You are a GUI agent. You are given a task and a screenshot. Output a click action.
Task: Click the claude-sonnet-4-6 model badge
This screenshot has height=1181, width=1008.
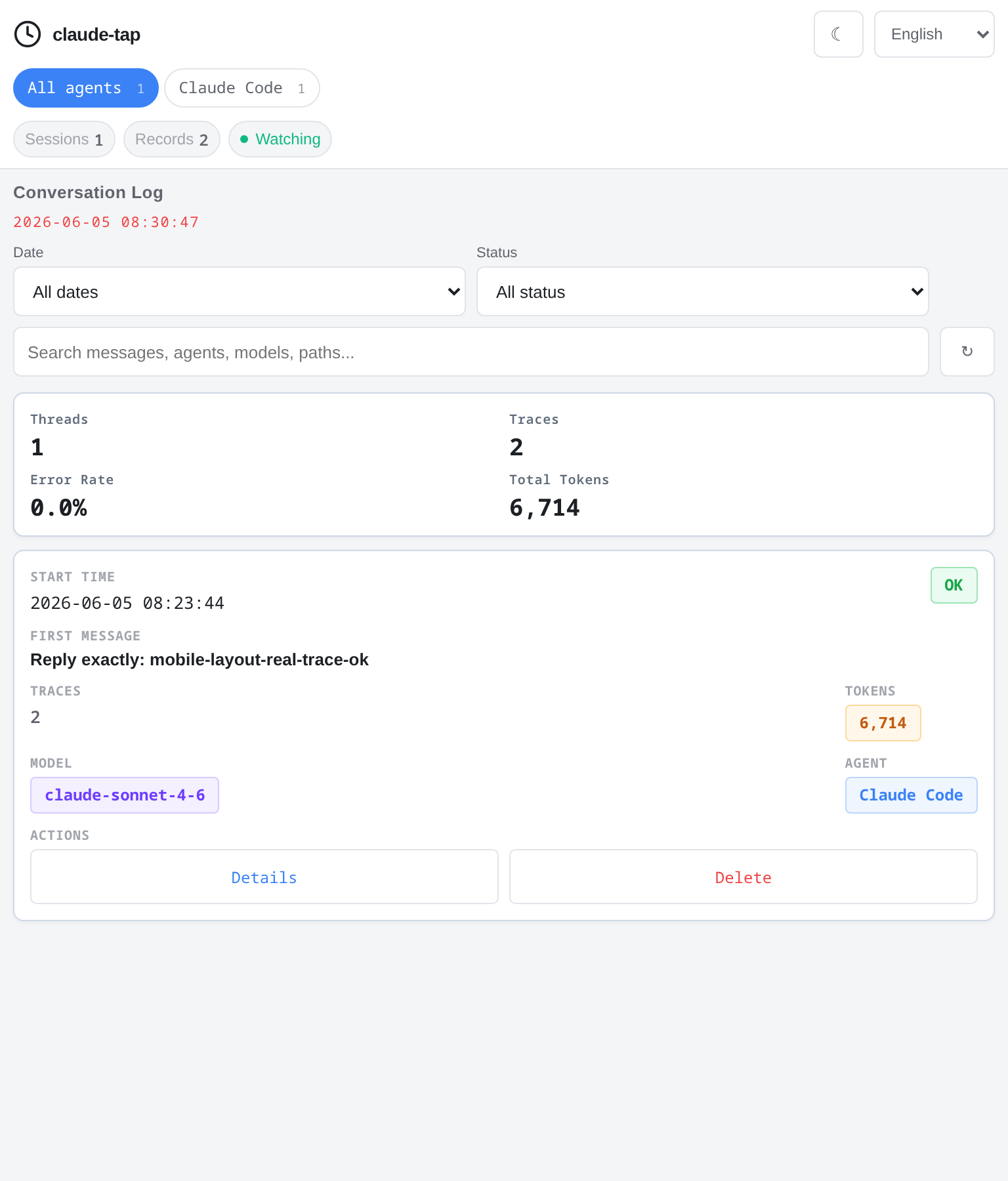pos(125,795)
